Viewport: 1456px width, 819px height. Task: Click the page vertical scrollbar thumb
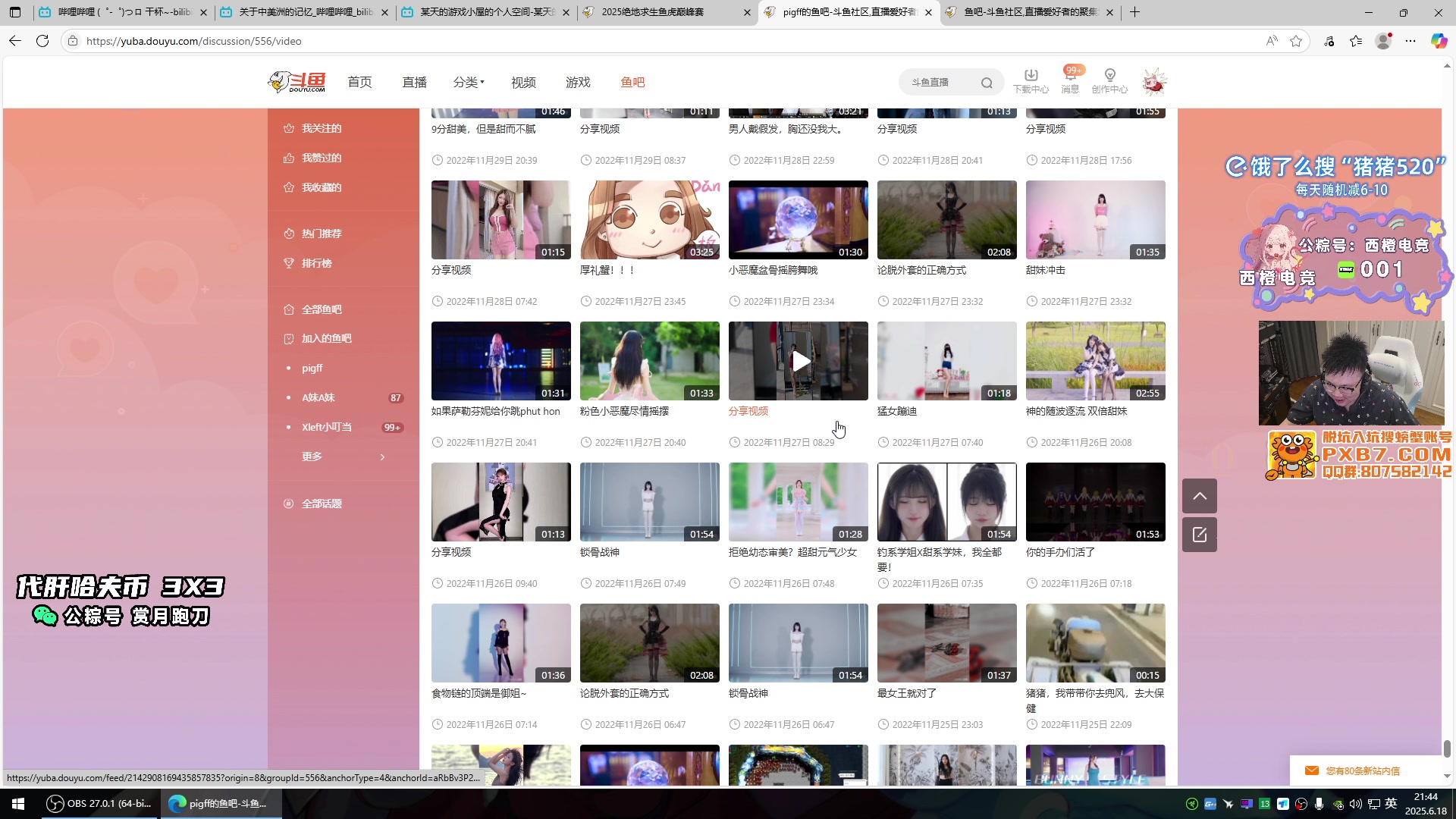coord(1447,748)
